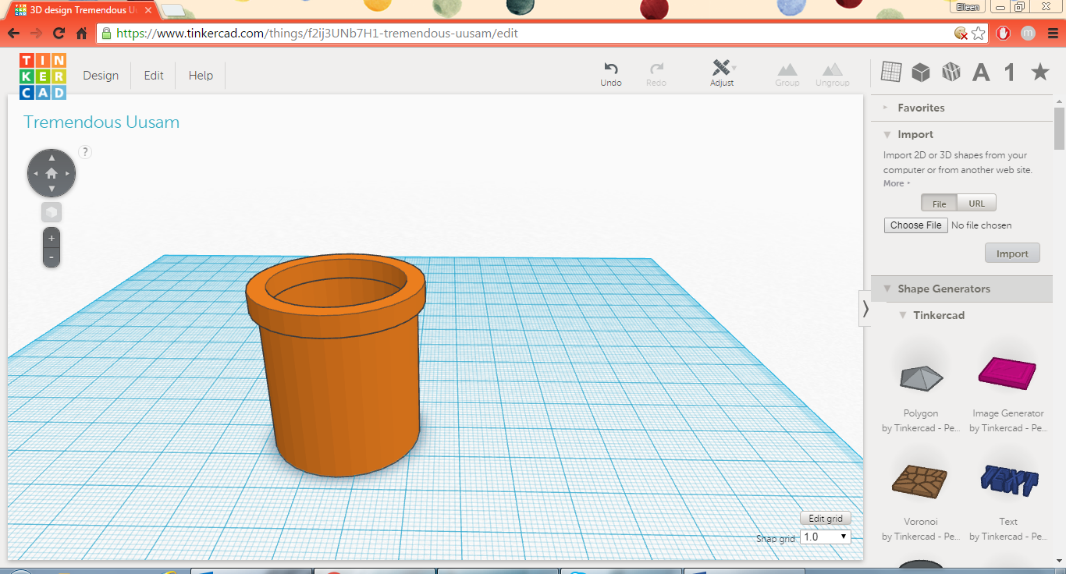The width and height of the screenshot is (1066, 574).
Task: Bookmark this page with star
Action: (978, 33)
